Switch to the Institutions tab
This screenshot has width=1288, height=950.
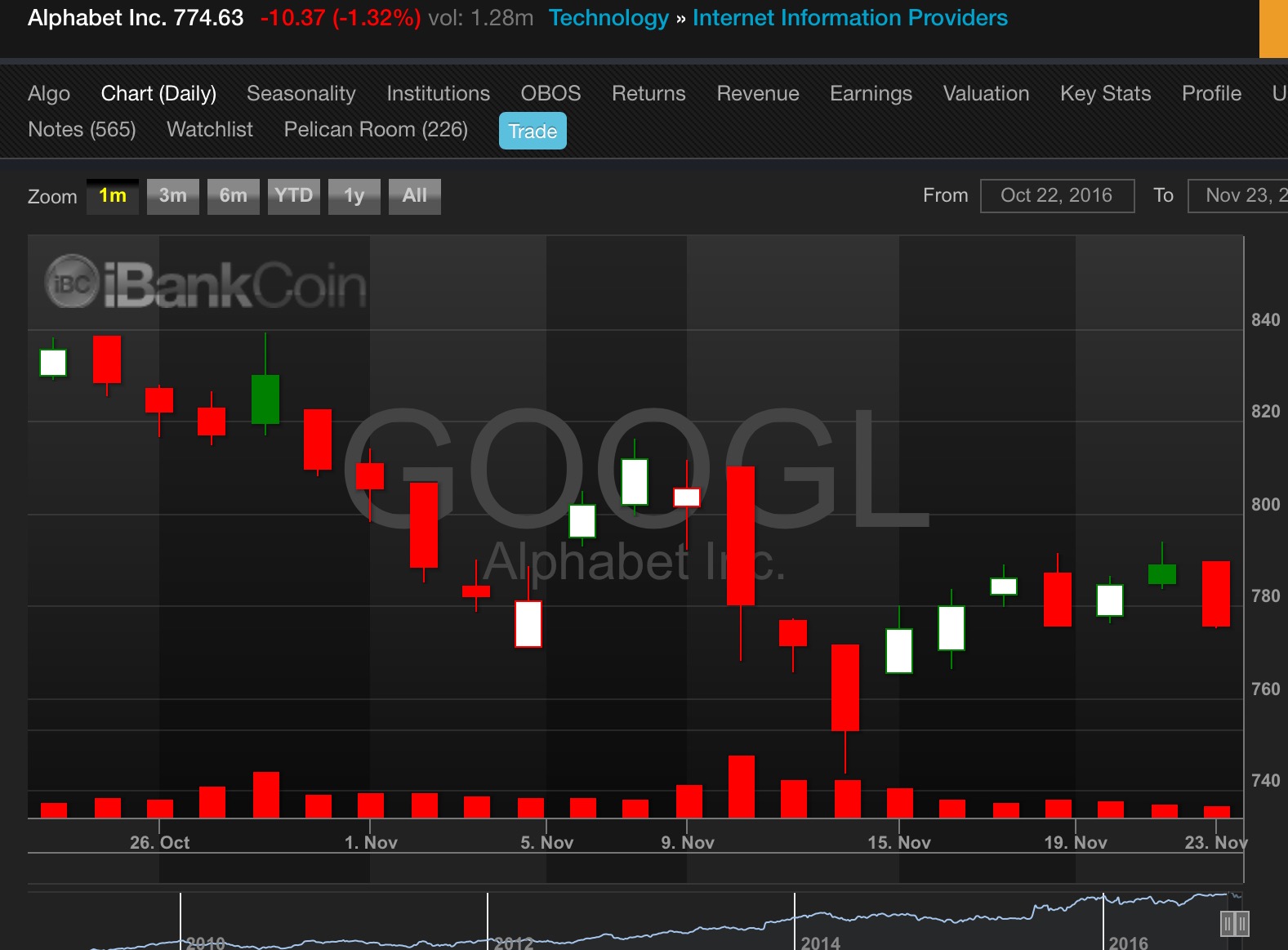439,94
